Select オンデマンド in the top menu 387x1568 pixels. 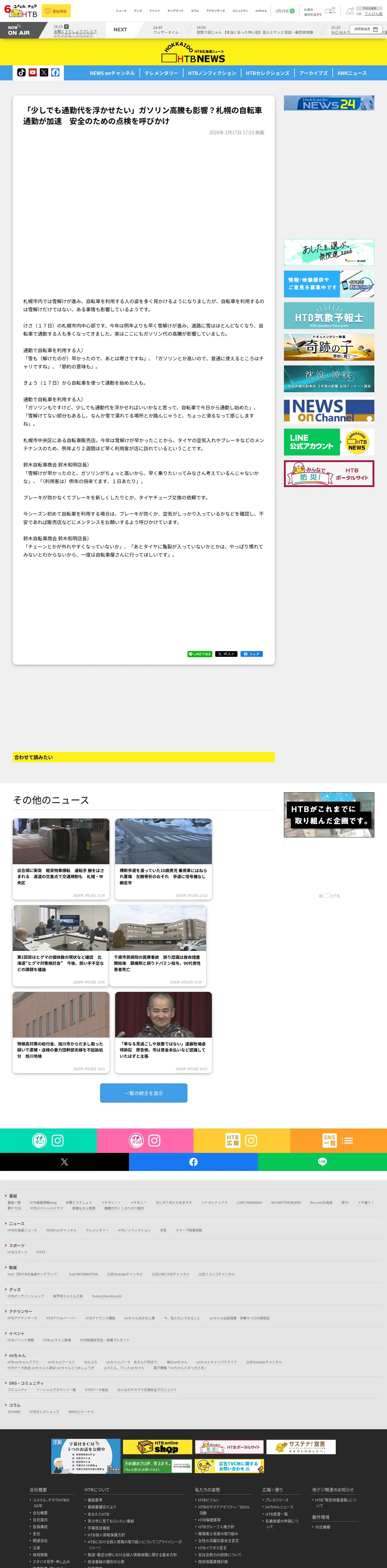[x=175, y=10]
